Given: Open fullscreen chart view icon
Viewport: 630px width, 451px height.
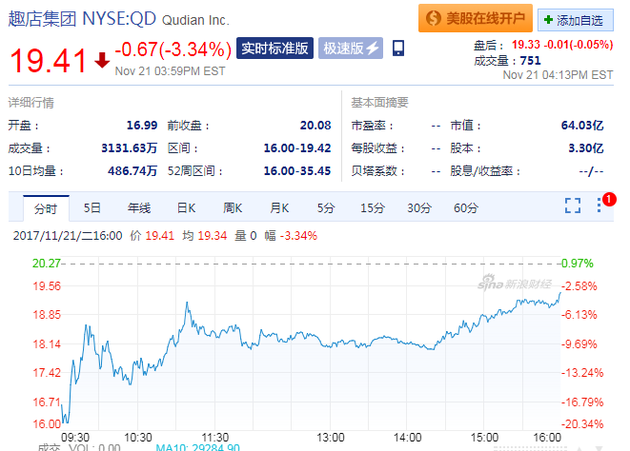Looking at the screenshot, I should (x=573, y=205).
